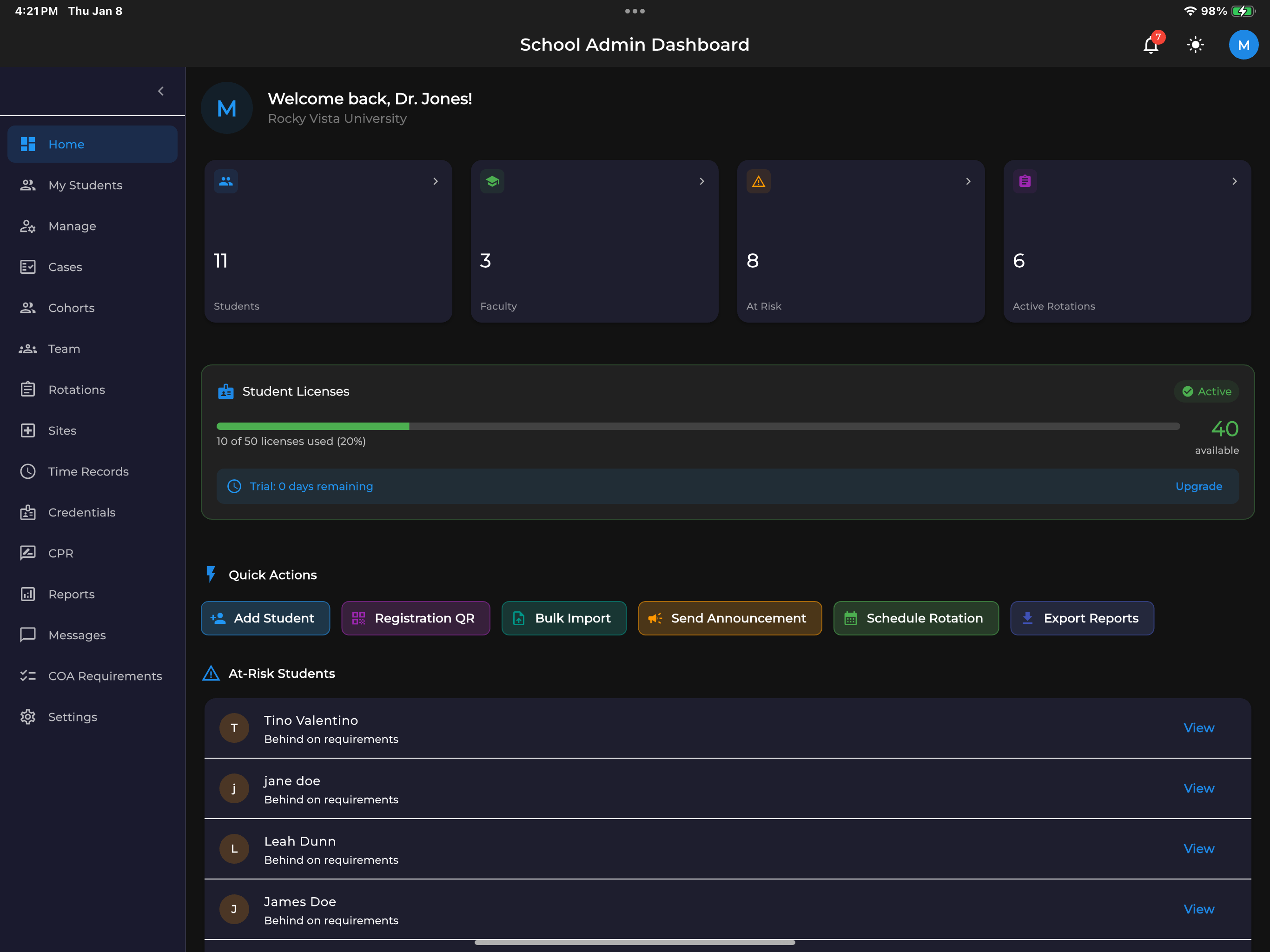Click the '10 of 50 licenses used' text
The height and width of the screenshot is (952, 1270).
tap(291, 441)
